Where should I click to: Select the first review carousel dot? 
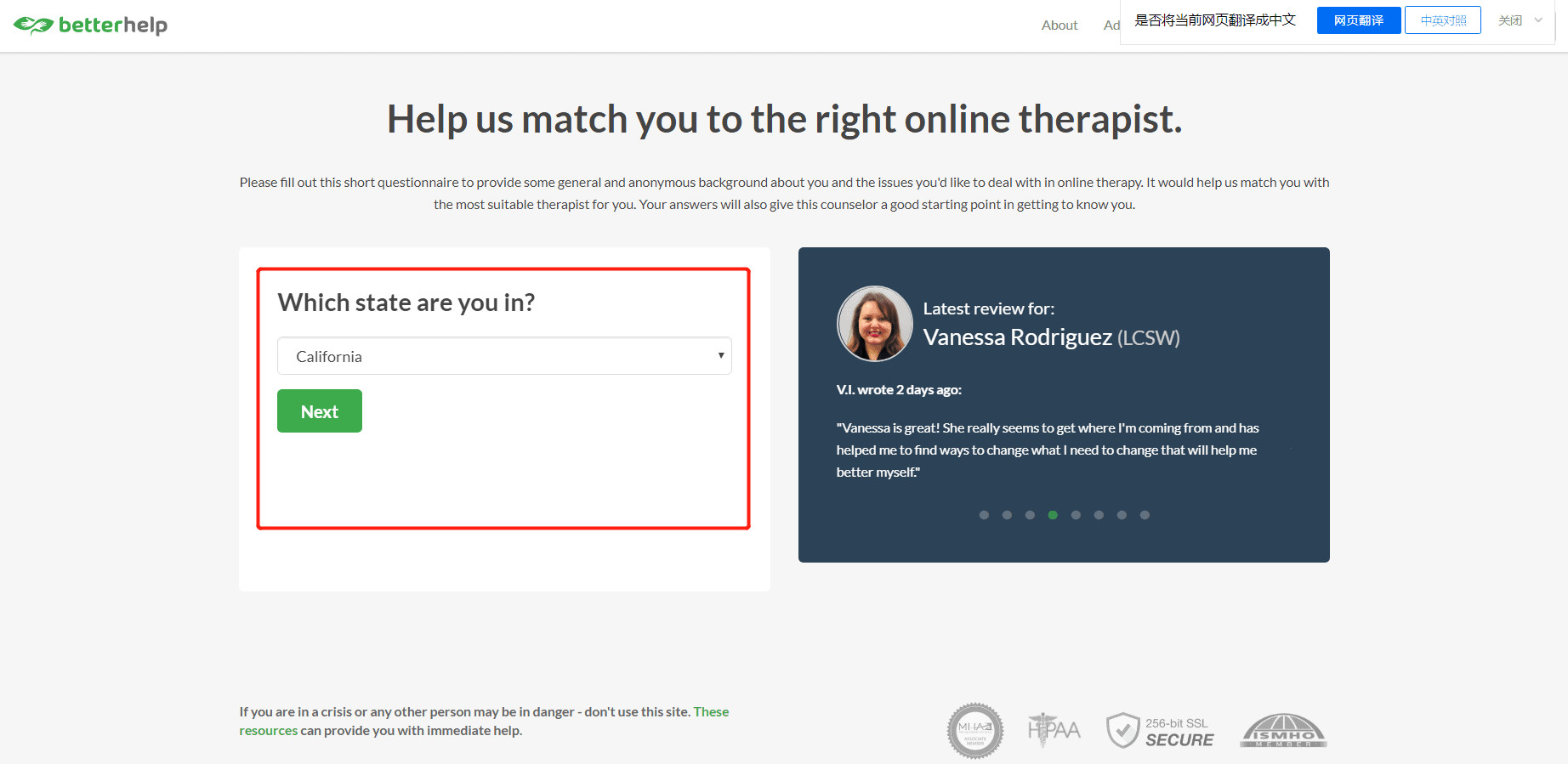click(984, 515)
